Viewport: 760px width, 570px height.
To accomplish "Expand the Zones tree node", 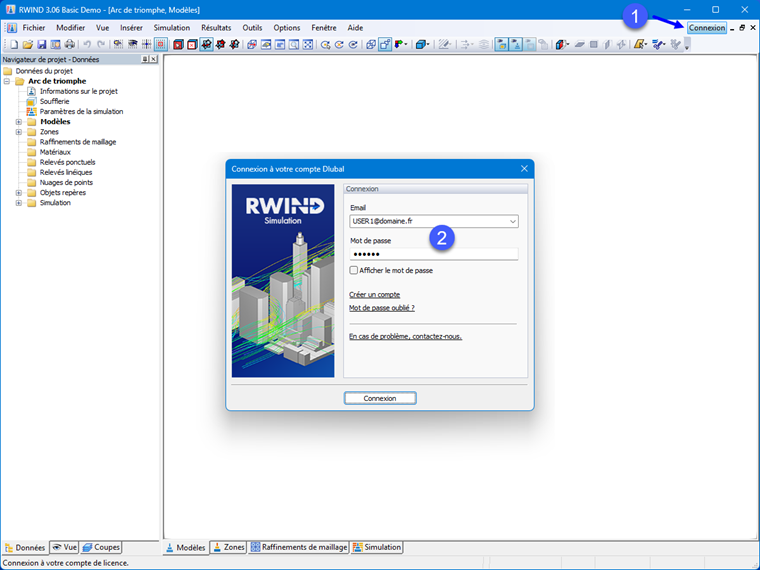I will point(18,132).
